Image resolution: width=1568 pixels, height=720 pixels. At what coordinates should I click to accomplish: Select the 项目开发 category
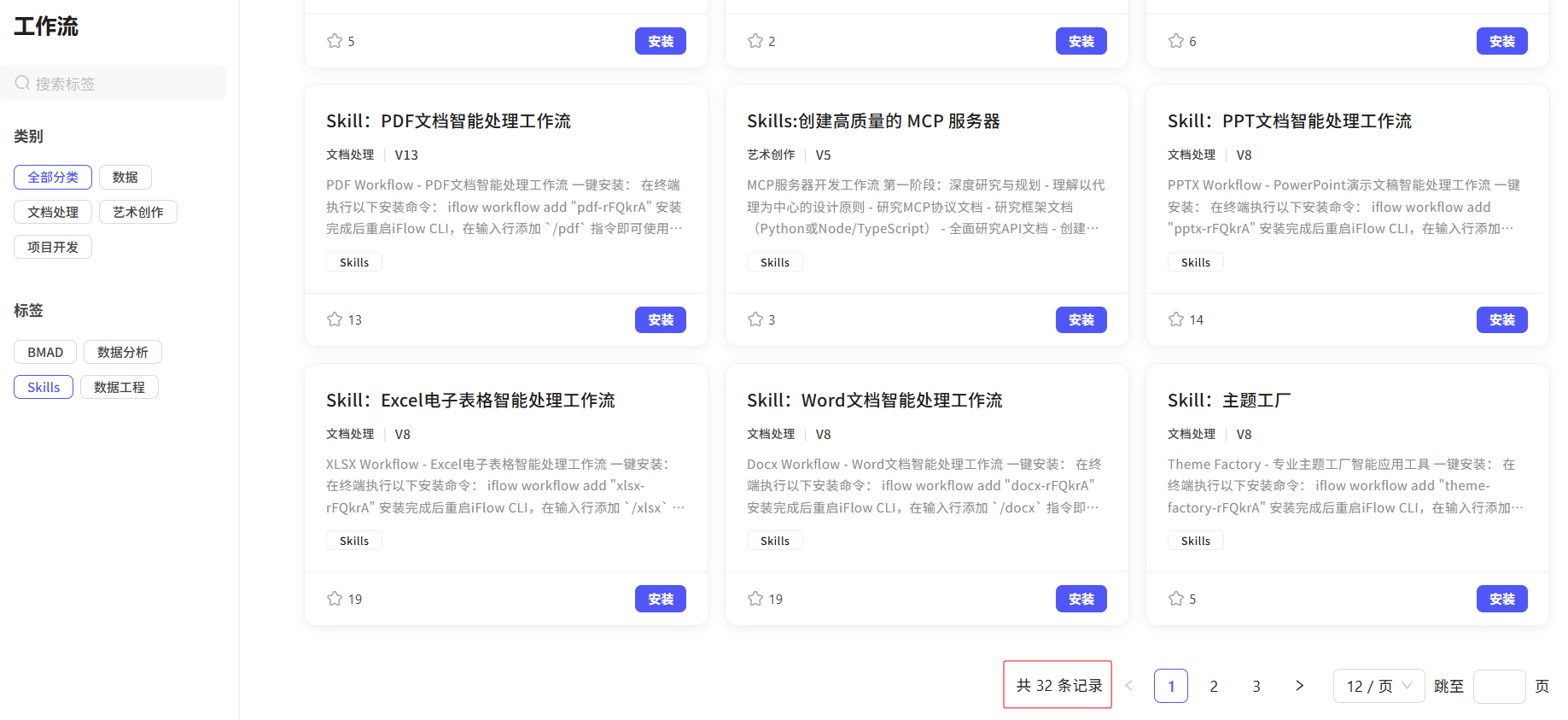point(53,248)
